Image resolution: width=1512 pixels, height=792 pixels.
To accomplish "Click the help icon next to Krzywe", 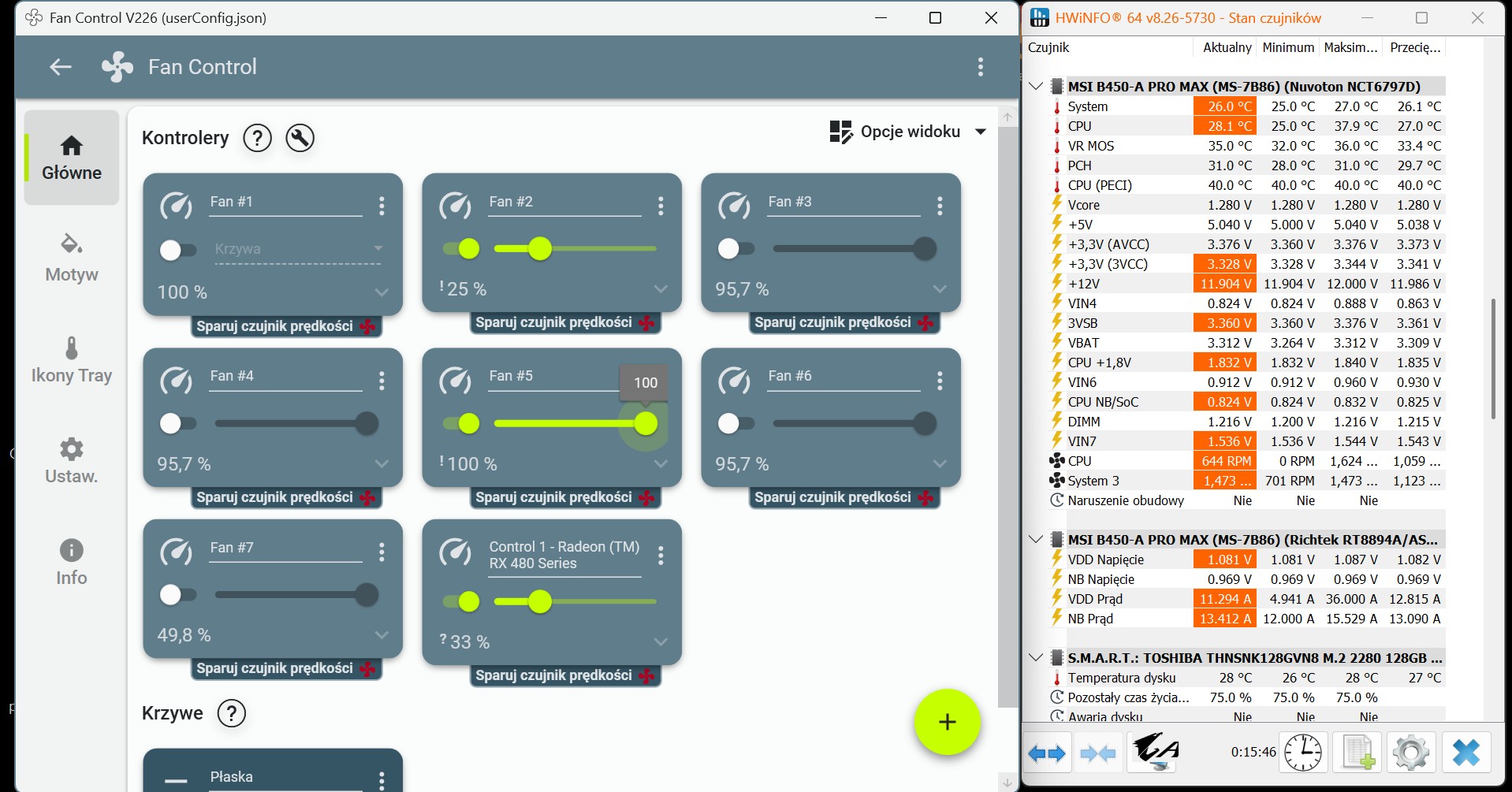I will click(231, 713).
